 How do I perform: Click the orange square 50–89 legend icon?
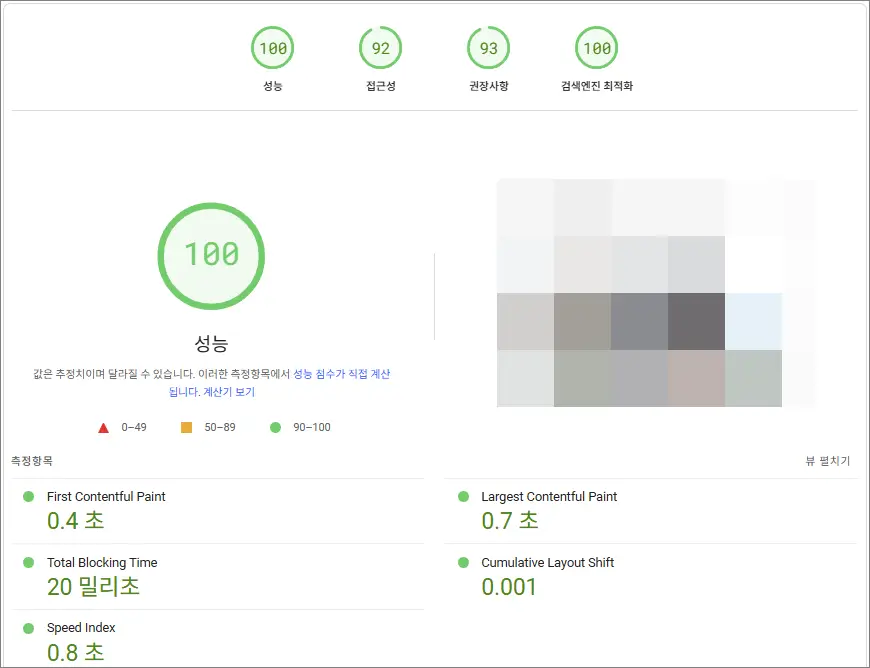pos(186,428)
